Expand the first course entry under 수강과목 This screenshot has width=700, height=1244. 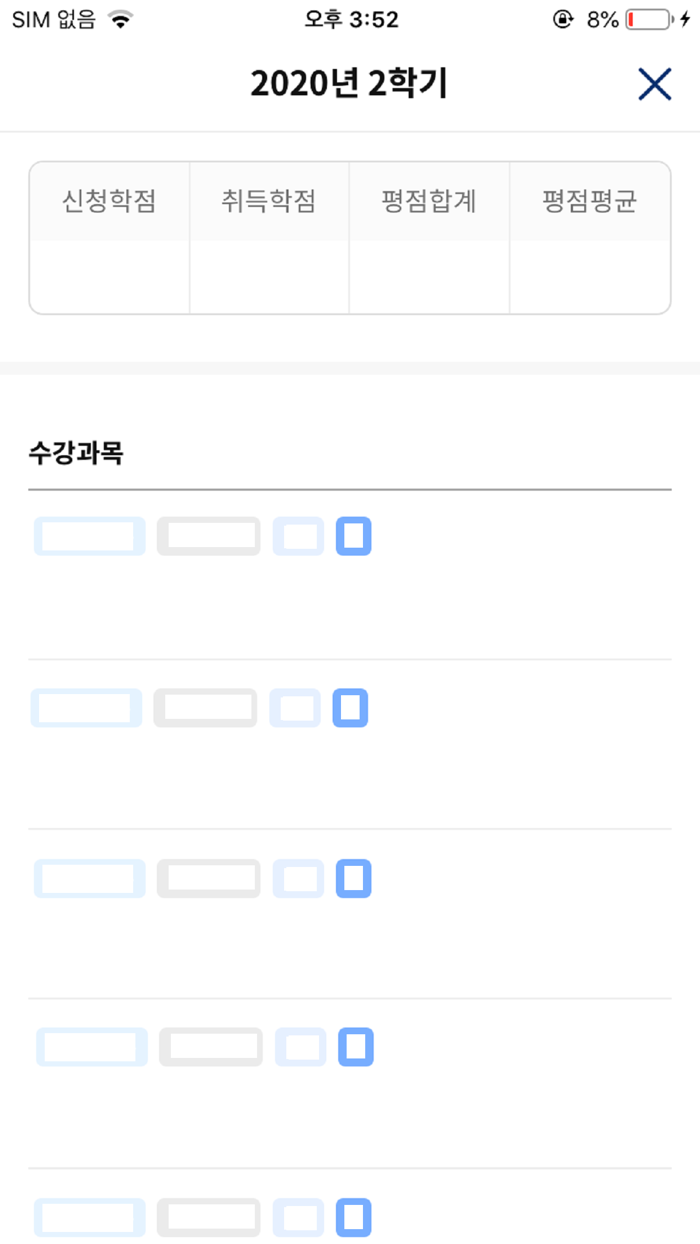[x=89, y=536]
